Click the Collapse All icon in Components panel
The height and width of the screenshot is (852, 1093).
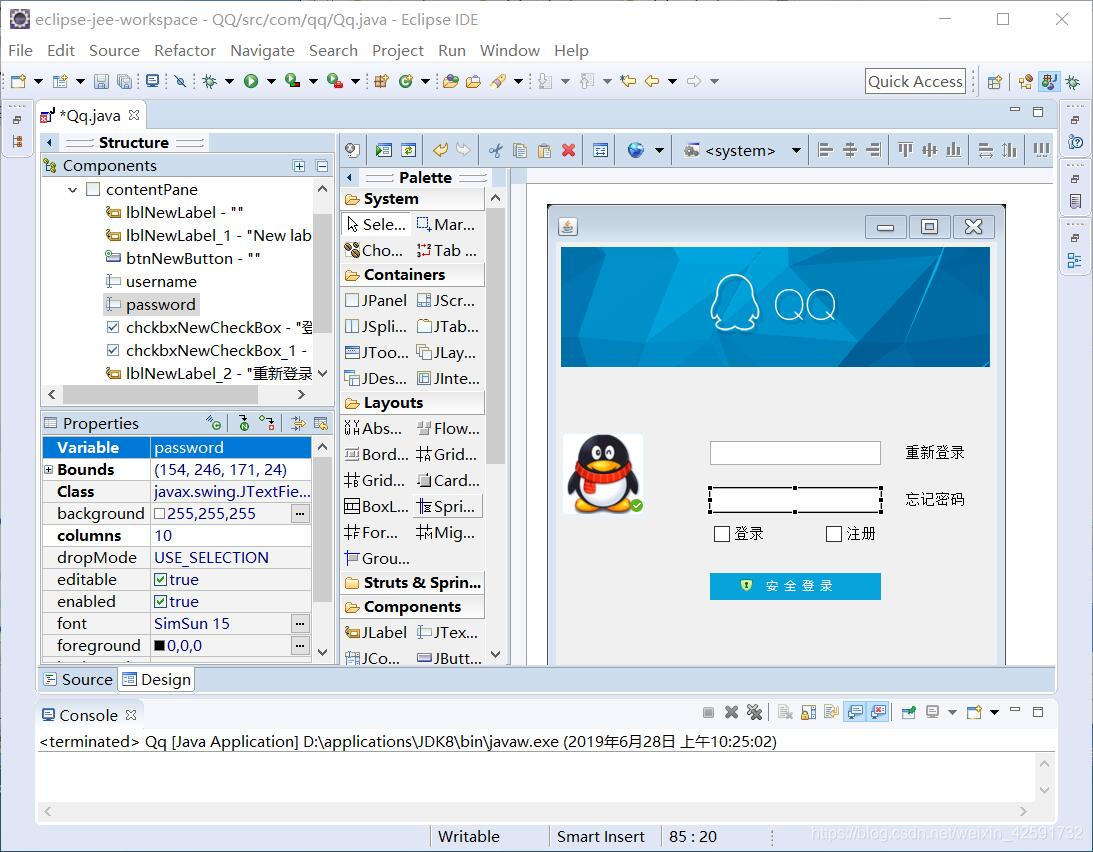click(322, 166)
